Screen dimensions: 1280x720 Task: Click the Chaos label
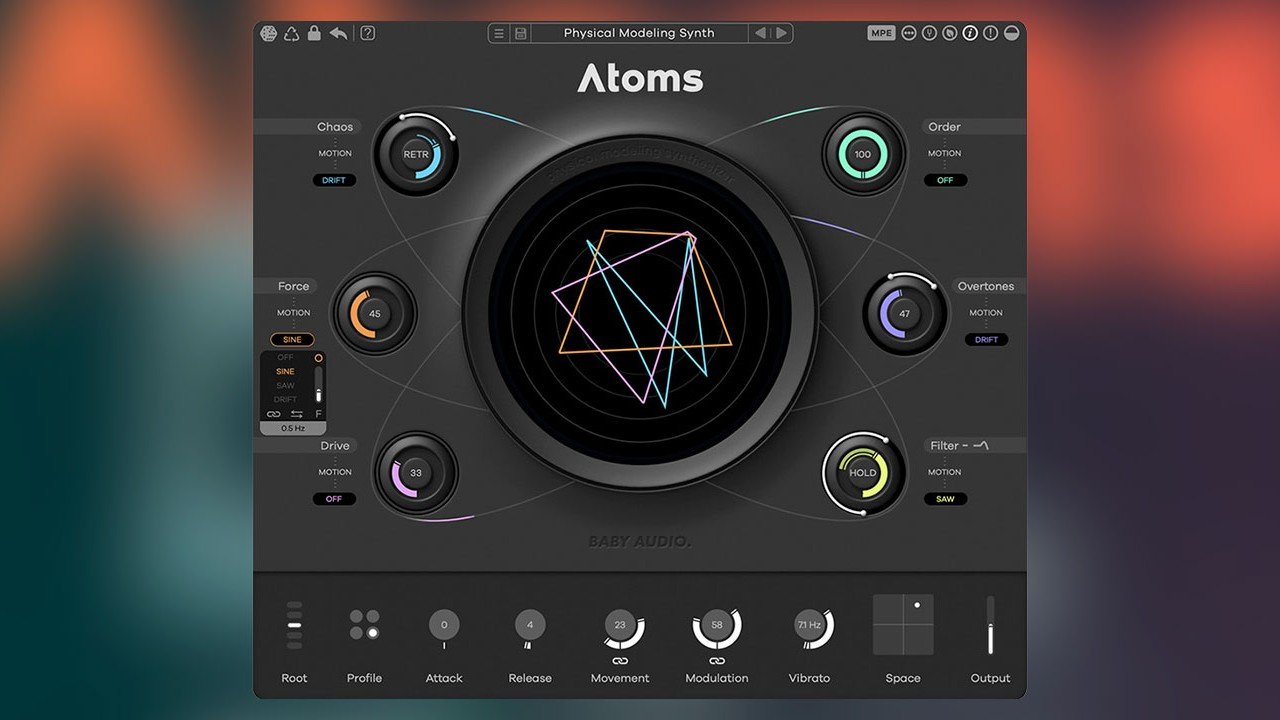click(335, 127)
